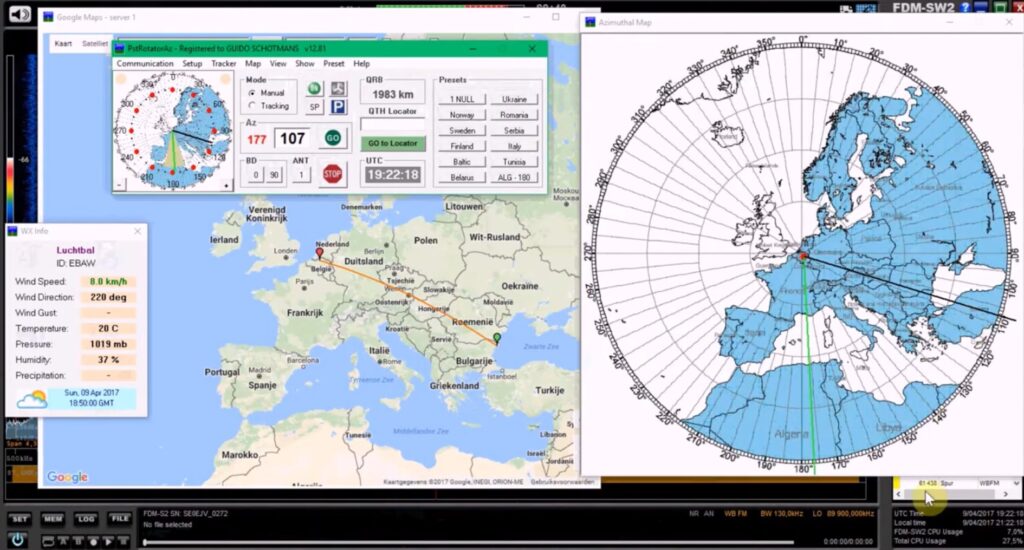The width and height of the screenshot is (1024, 550).
Task: Open the Help menu
Action: (362, 63)
